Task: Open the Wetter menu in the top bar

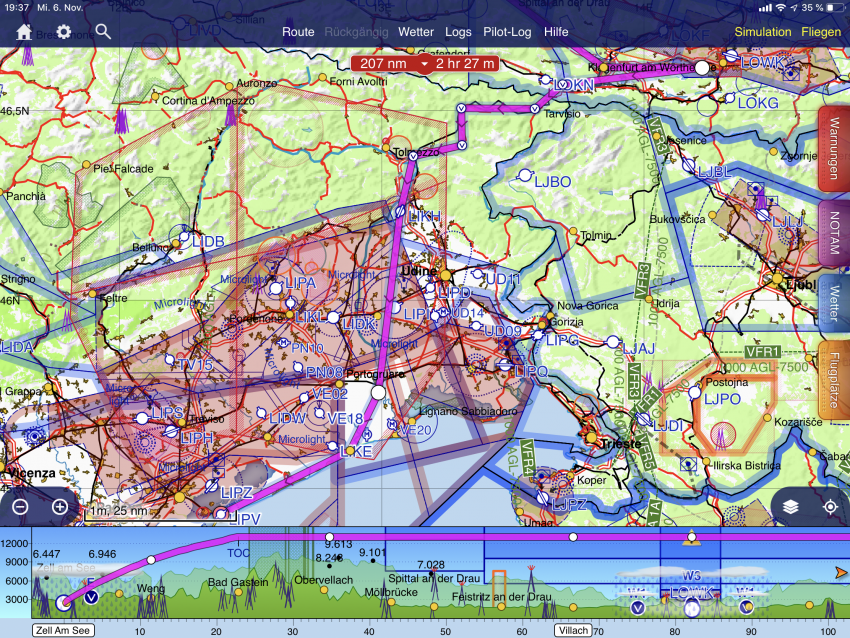Action: pyautogui.click(x=416, y=32)
